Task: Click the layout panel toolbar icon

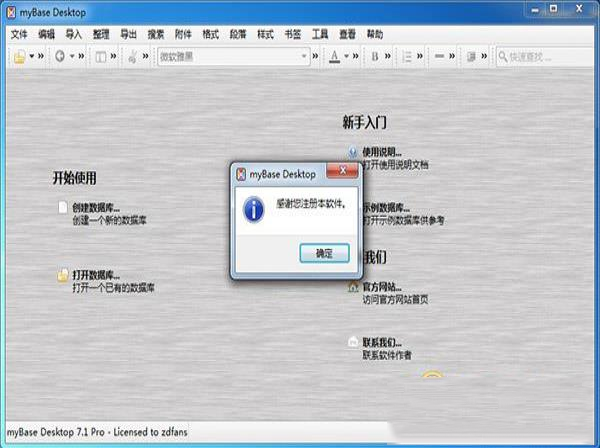Action: 101,56
